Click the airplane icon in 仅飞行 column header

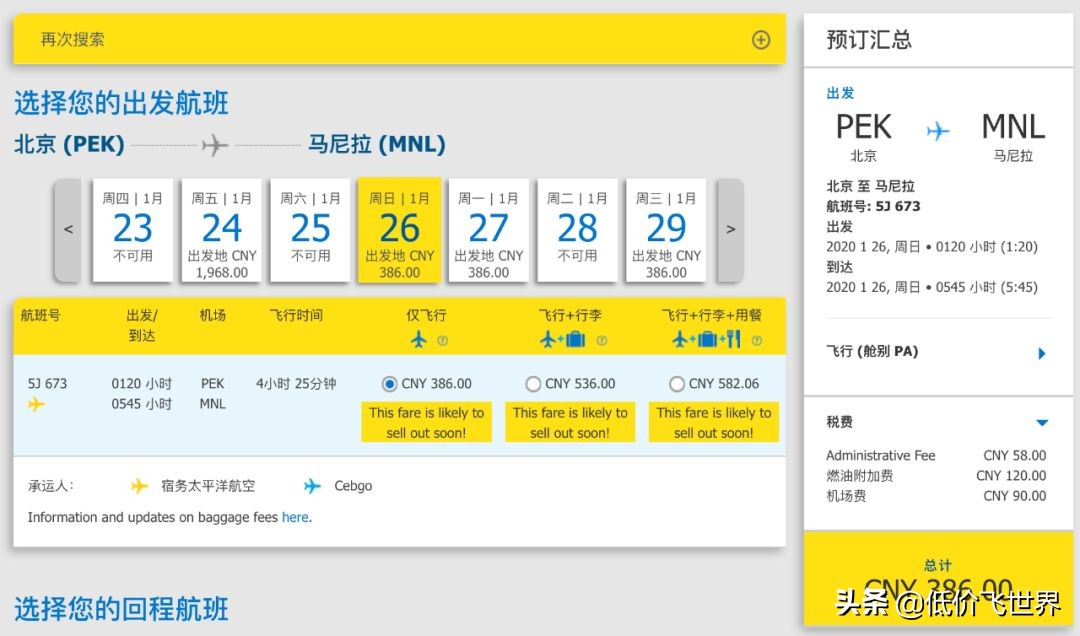[420, 341]
